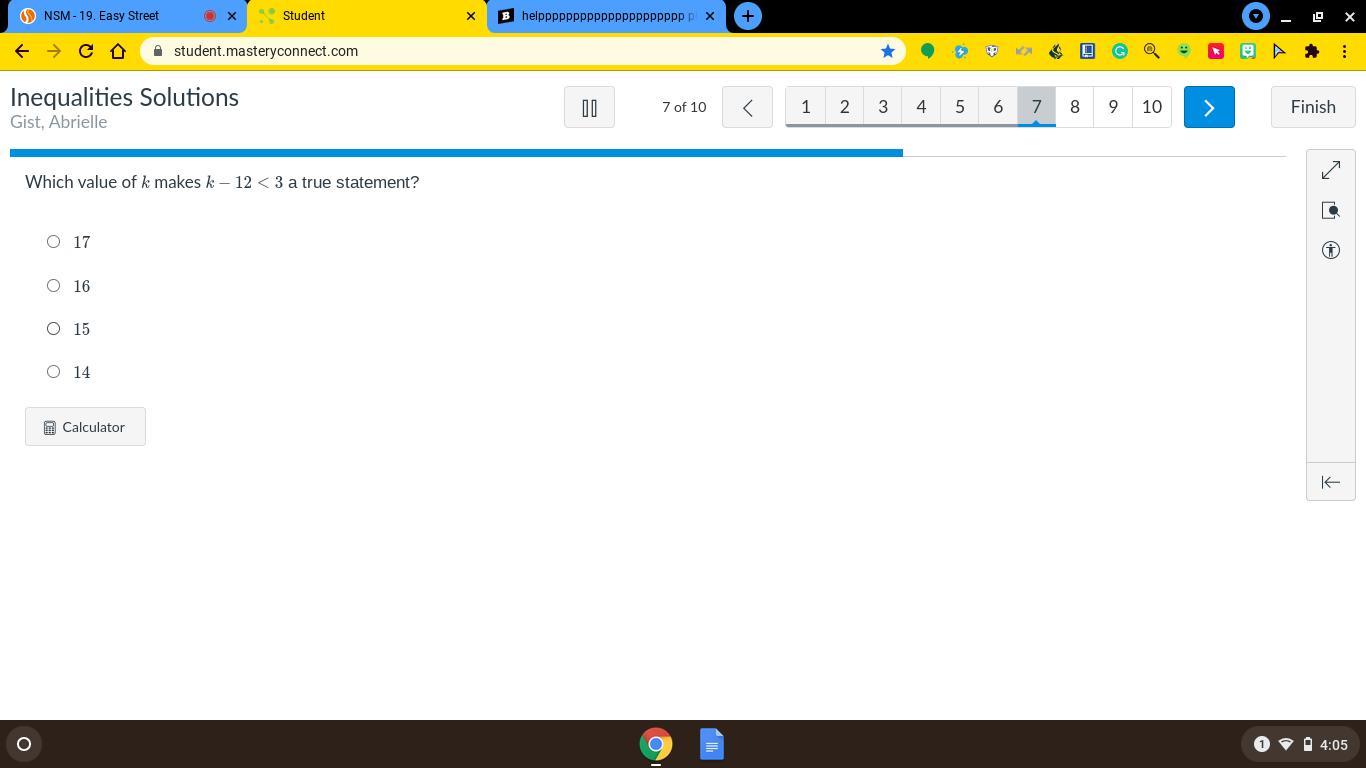Jump to question 10

point(1152,107)
